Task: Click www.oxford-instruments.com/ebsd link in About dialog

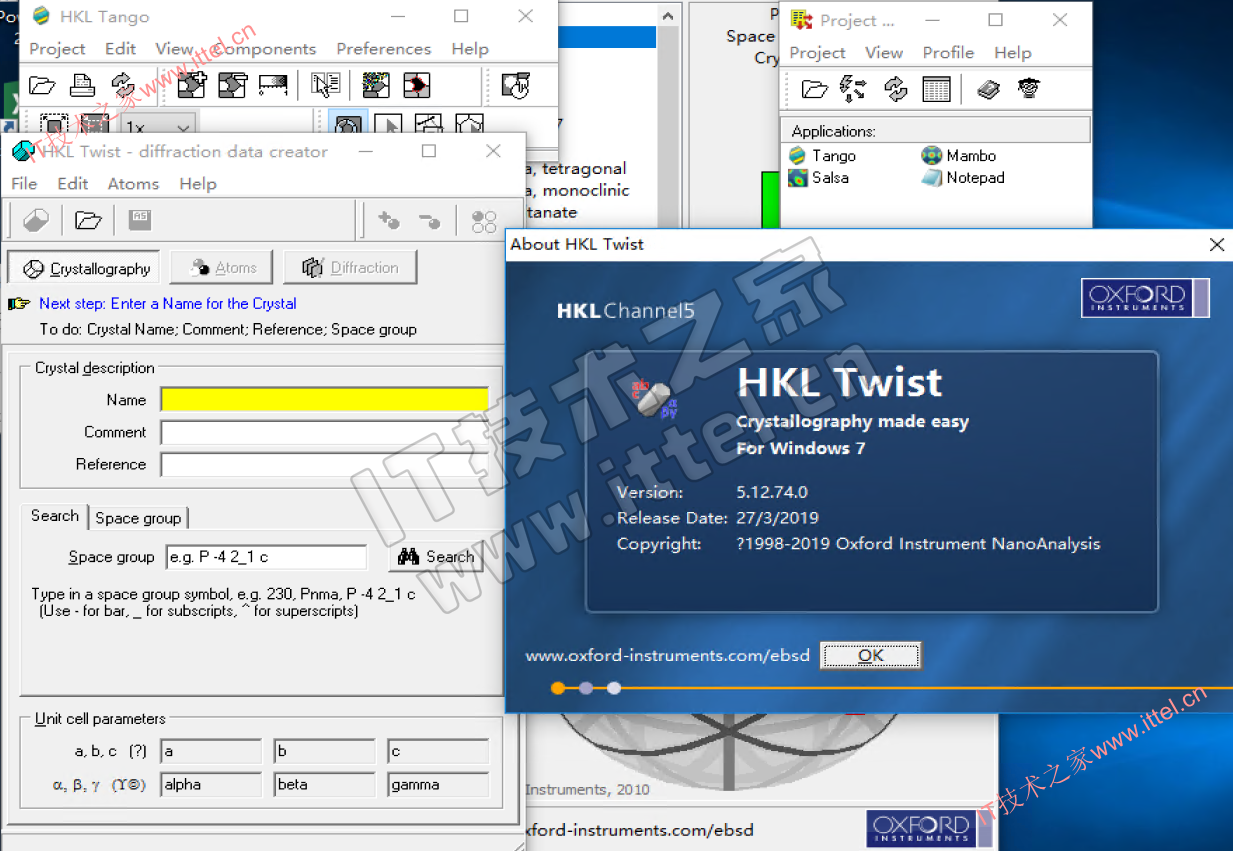Action: 666,656
